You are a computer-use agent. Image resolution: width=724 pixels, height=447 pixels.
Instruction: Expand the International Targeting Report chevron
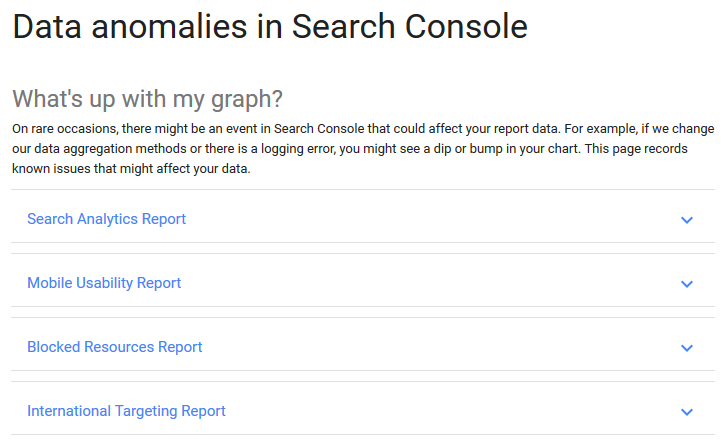pyautogui.click(x=687, y=412)
